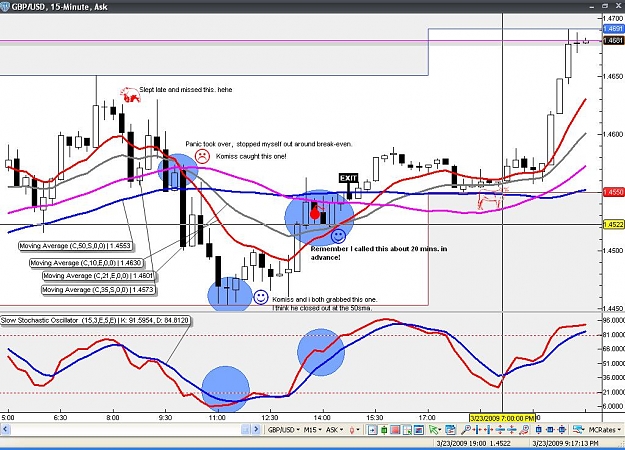Click the magnifier zoom icon
Image resolution: width=625 pixels, height=450 pixels.
466,430
